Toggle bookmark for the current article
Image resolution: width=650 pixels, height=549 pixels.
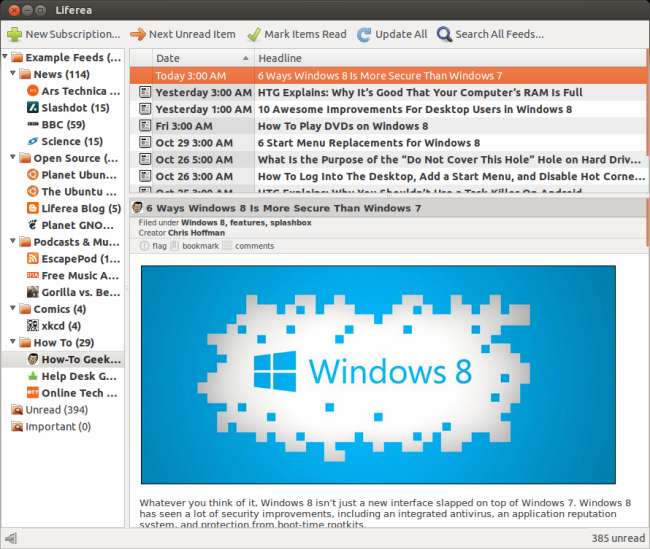click(x=195, y=246)
